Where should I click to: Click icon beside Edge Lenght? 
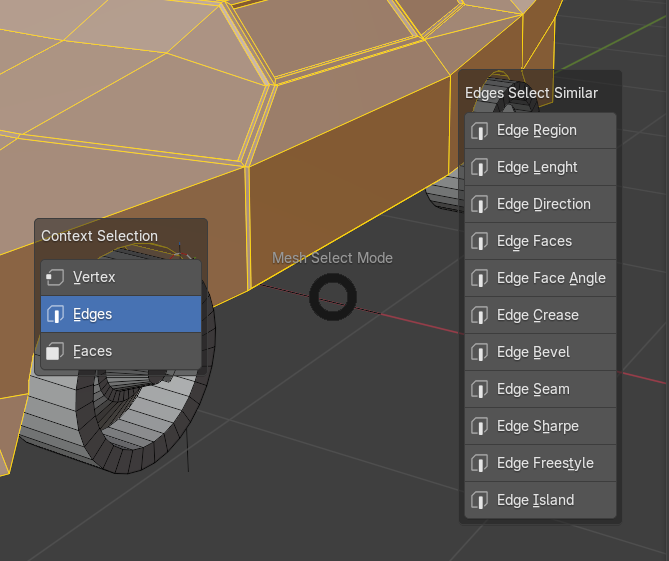[x=479, y=168]
